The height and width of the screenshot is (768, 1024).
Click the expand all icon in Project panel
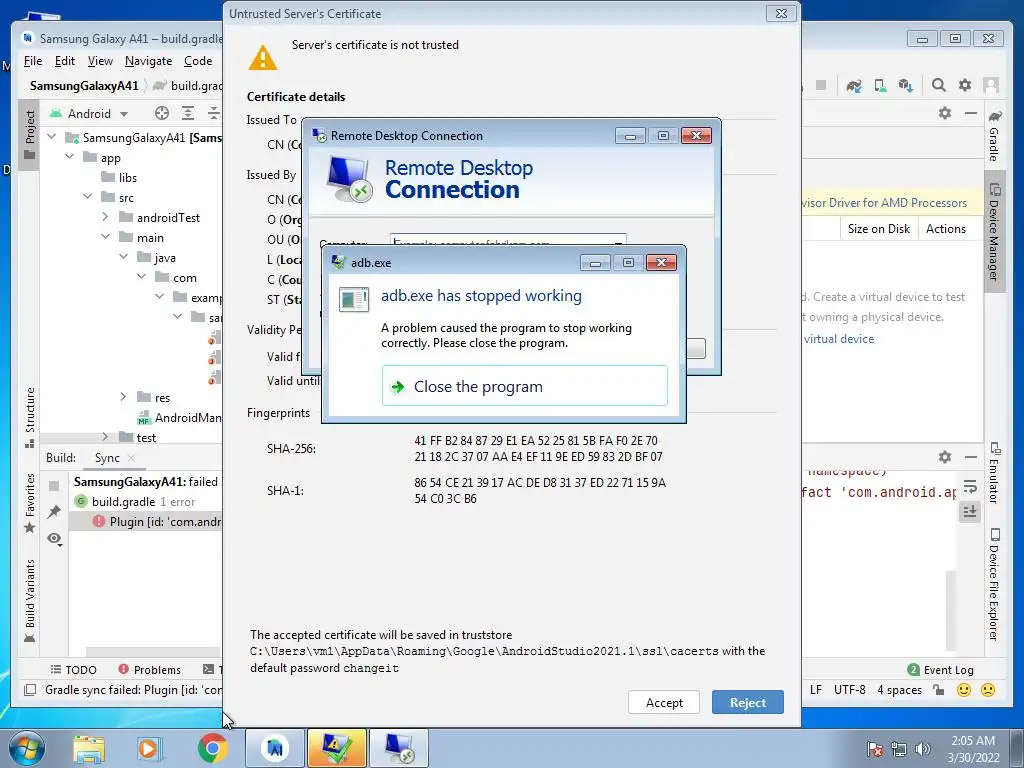click(188, 113)
